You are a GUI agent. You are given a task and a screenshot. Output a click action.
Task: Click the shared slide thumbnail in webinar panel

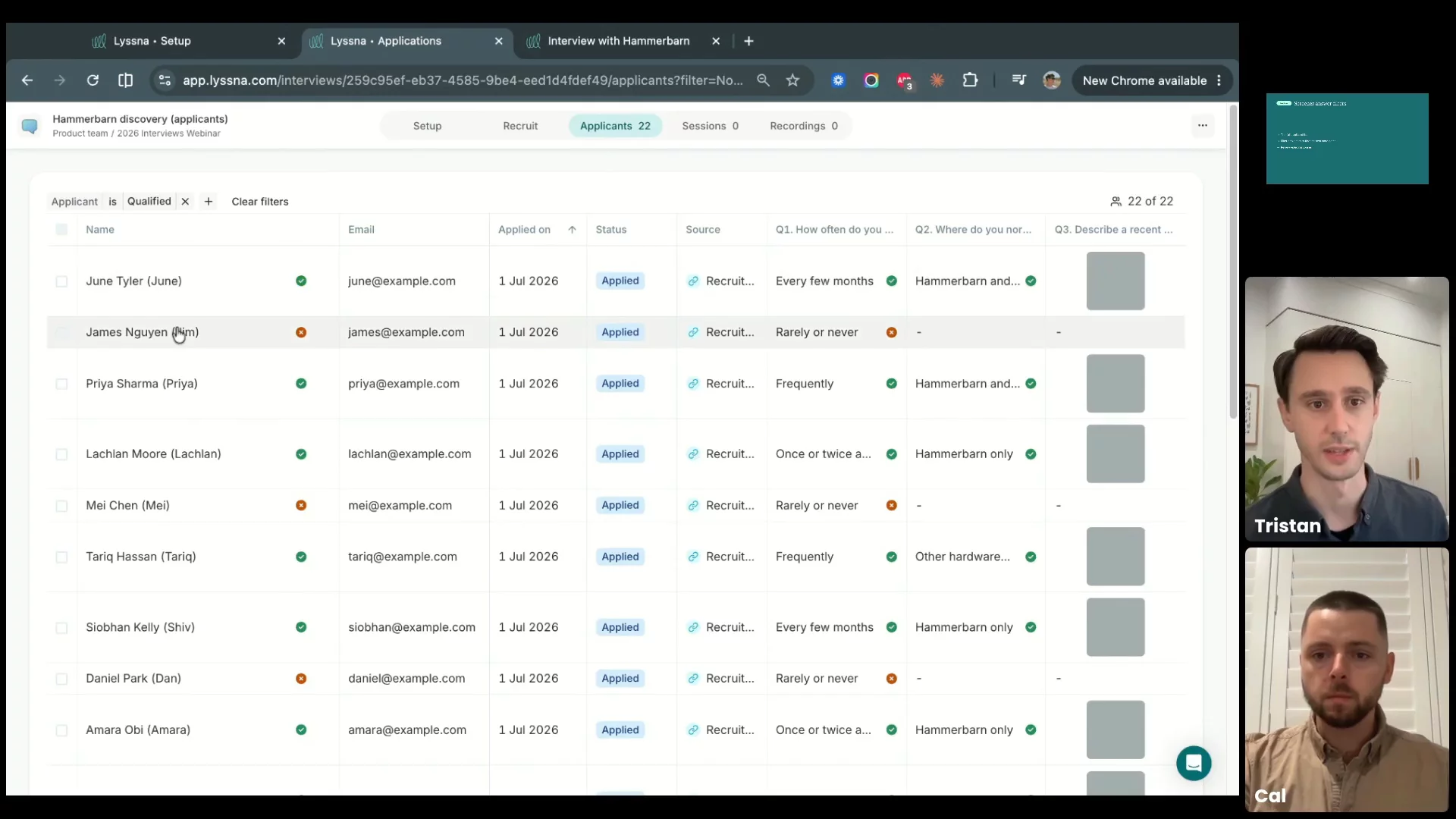point(1347,139)
